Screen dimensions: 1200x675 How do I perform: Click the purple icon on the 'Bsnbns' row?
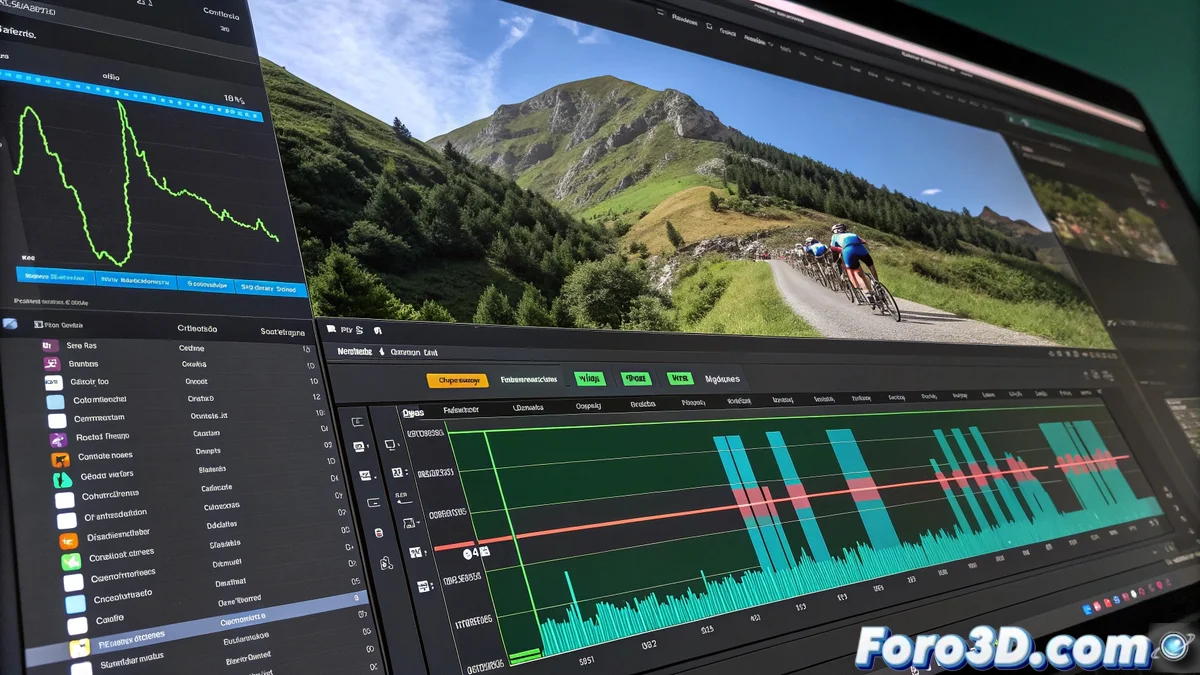coord(51,364)
